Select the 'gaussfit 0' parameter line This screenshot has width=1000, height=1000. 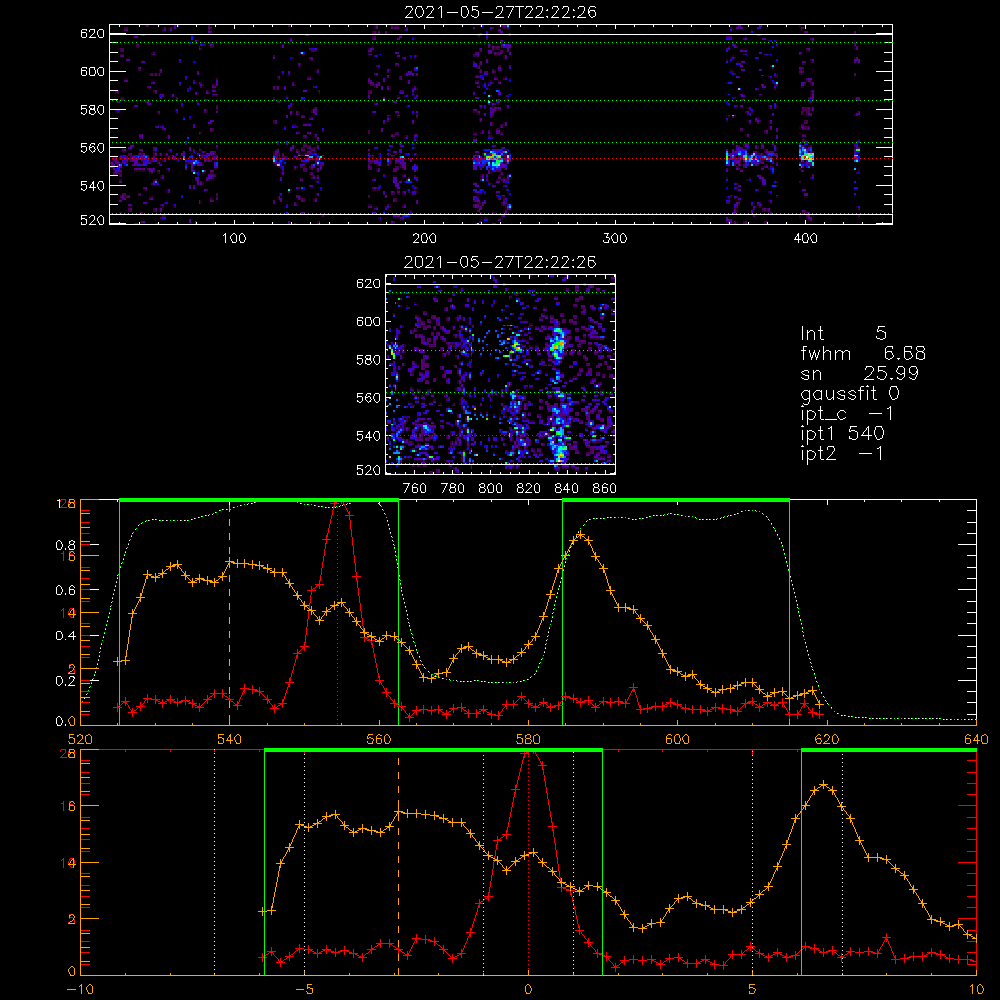point(849,393)
